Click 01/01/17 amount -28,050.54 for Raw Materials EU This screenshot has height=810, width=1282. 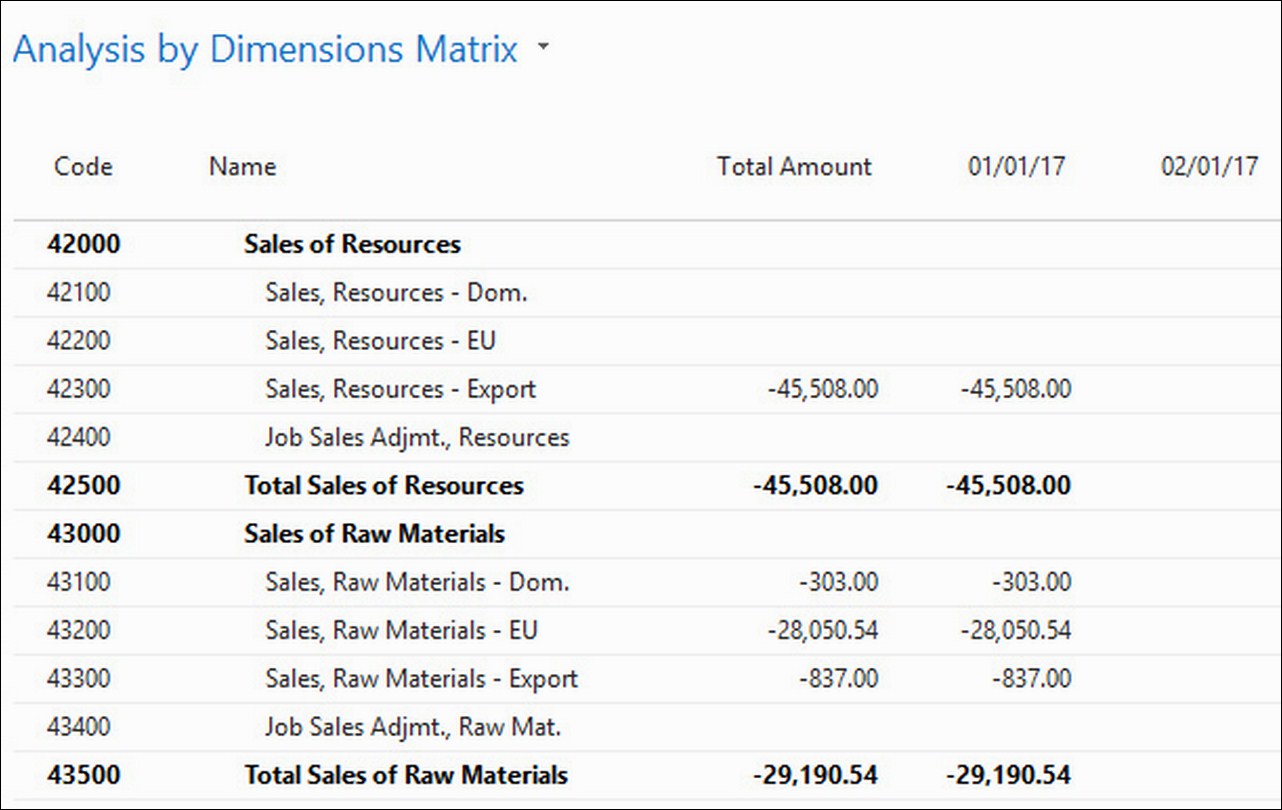[x=1016, y=629]
